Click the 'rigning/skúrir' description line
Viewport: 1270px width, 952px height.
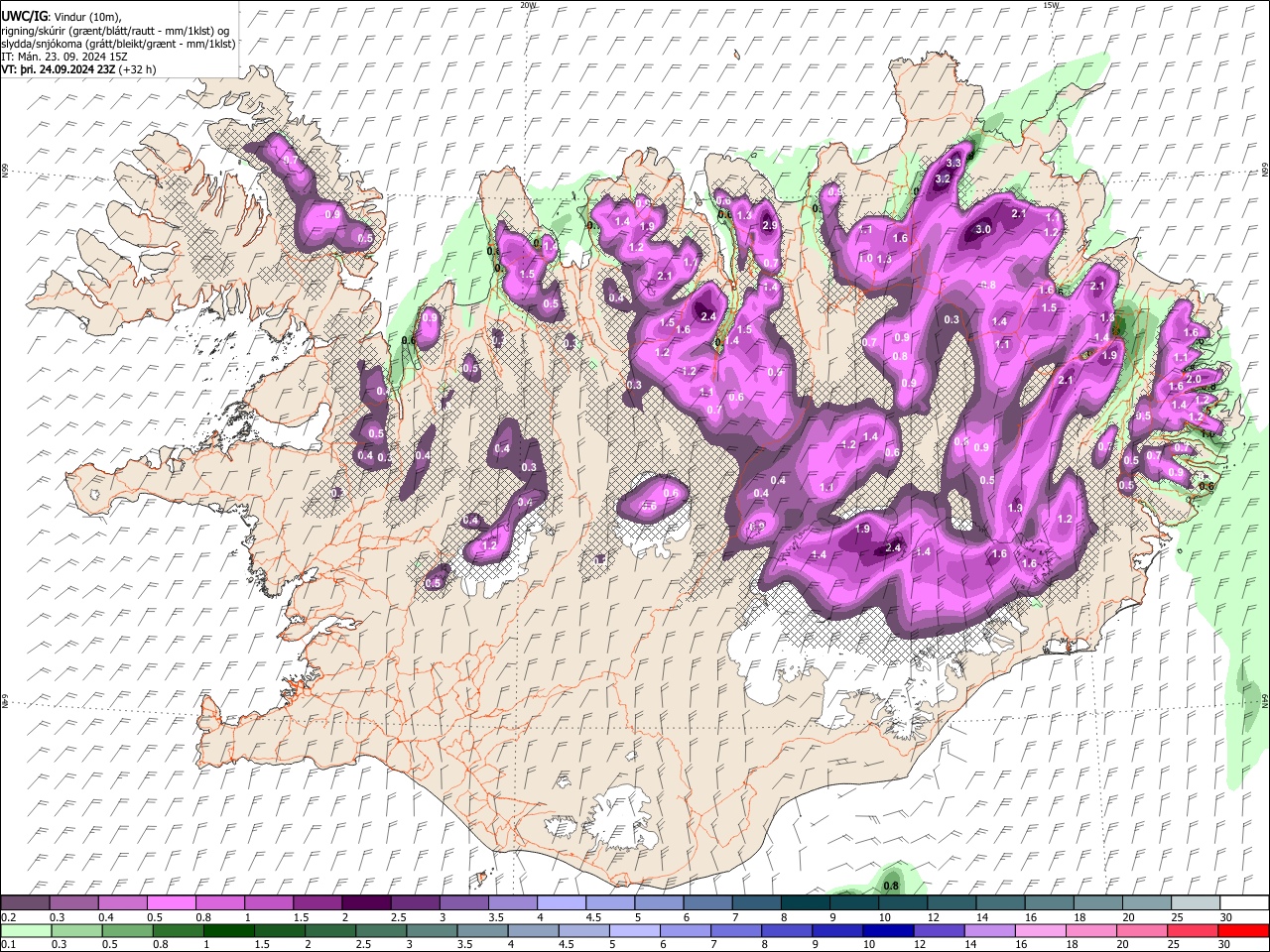[x=115, y=31]
